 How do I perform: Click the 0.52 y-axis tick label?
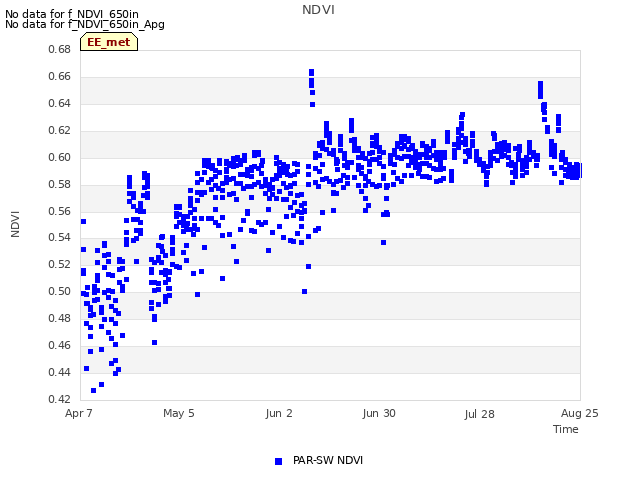(x=59, y=264)
